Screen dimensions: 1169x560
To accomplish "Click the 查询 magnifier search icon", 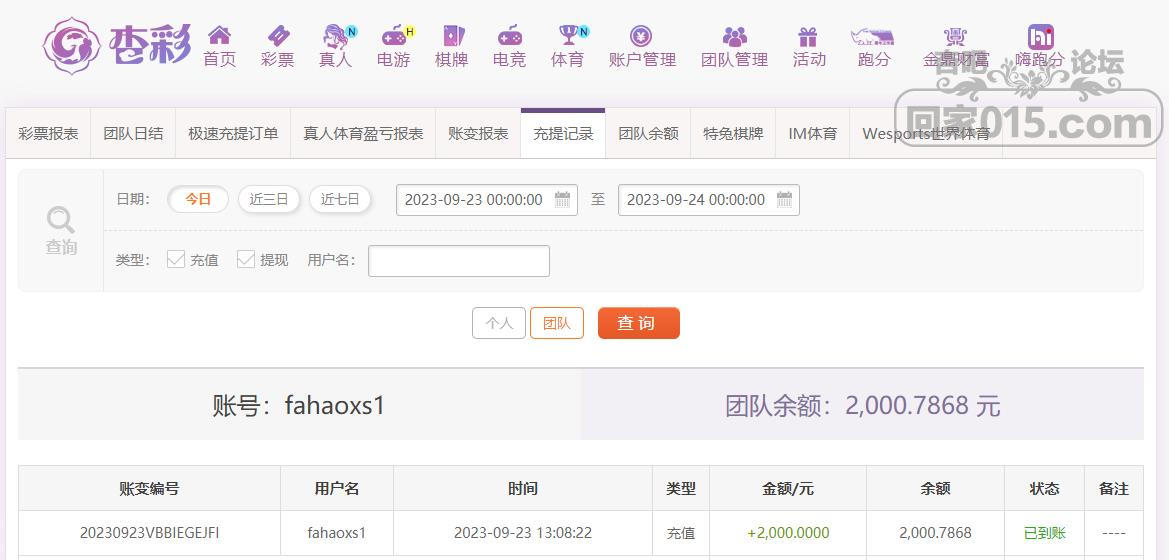I will (60, 221).
